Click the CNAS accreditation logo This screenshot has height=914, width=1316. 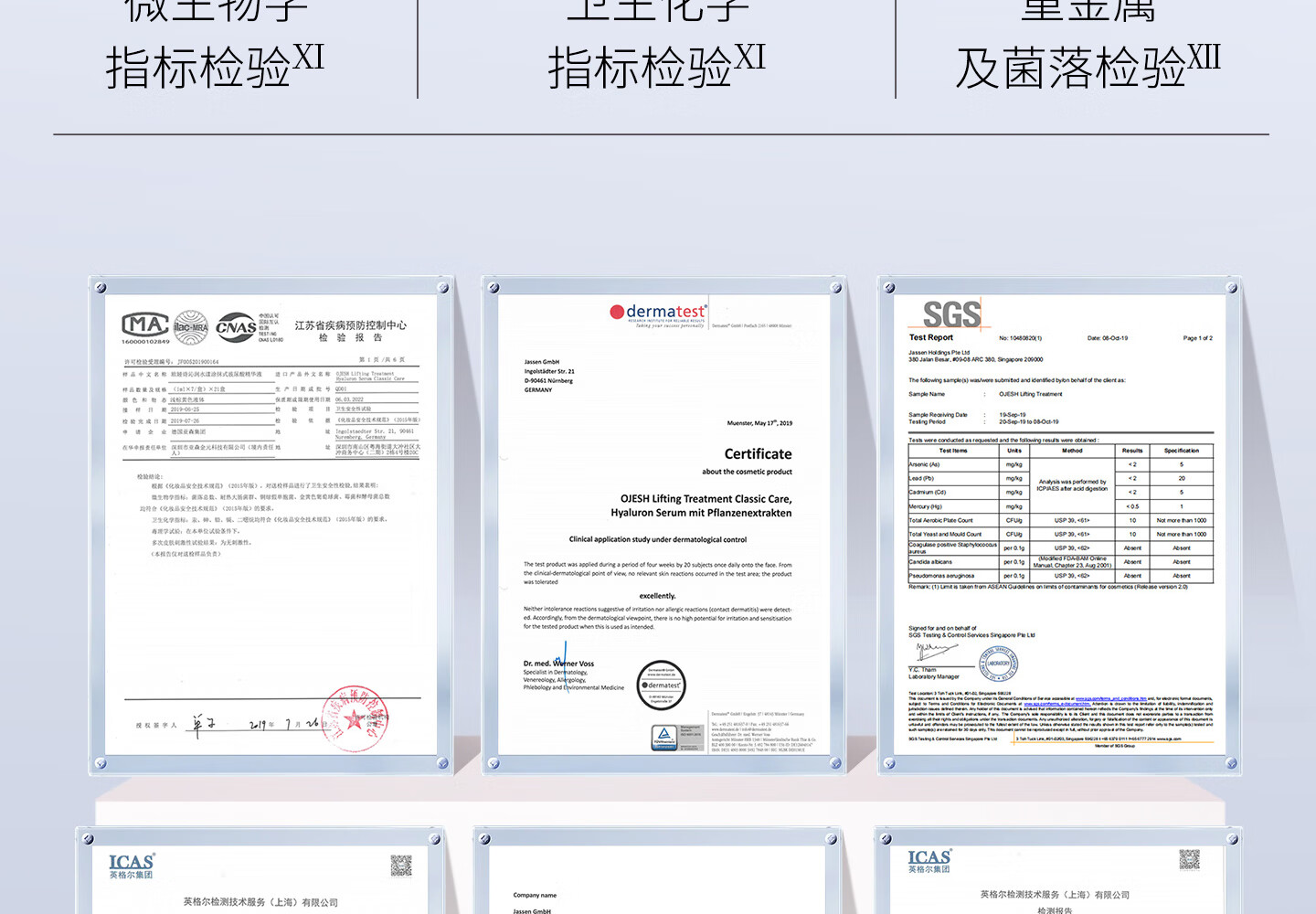click(x=237, y=327)
